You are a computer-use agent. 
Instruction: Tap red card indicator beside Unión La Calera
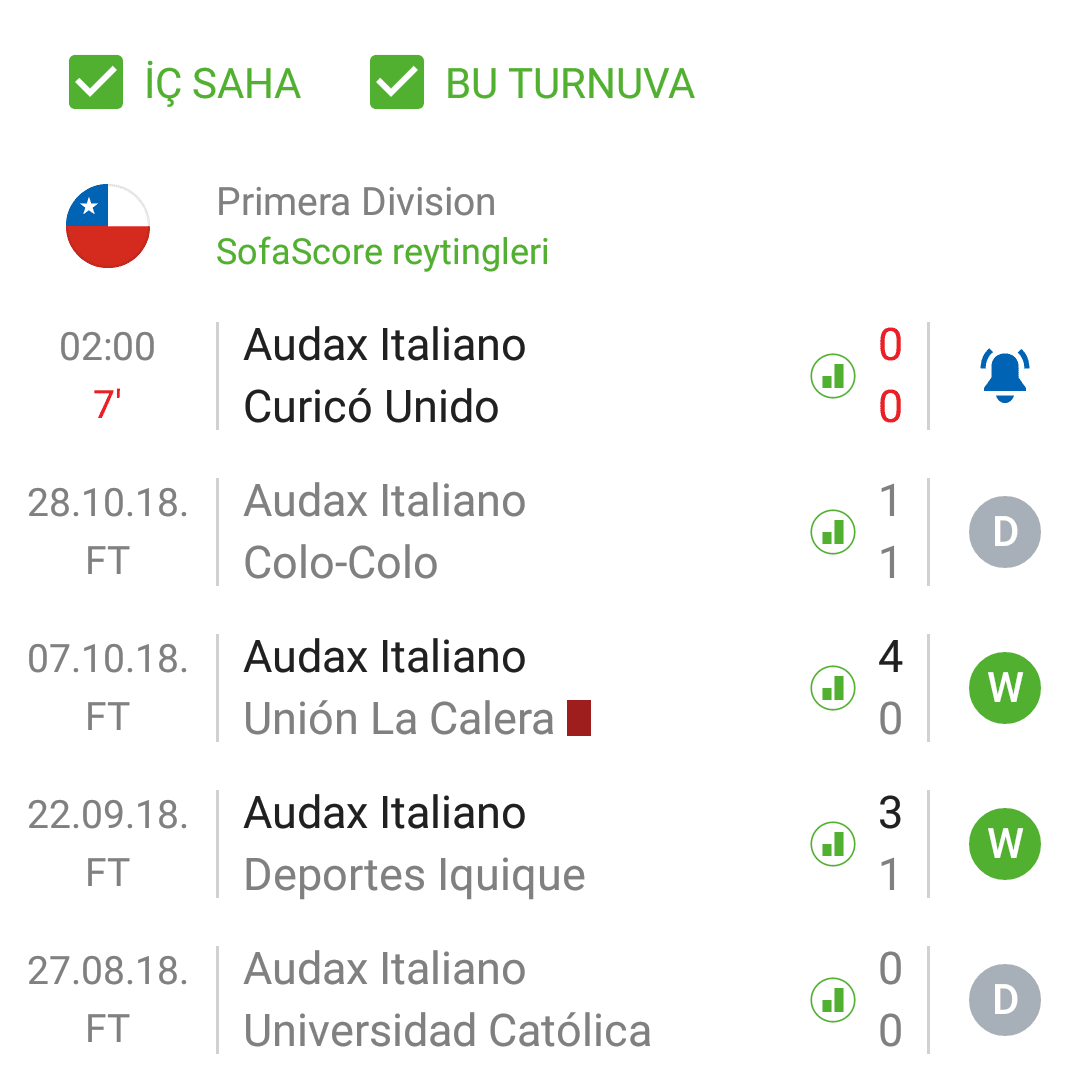(579, 718)
